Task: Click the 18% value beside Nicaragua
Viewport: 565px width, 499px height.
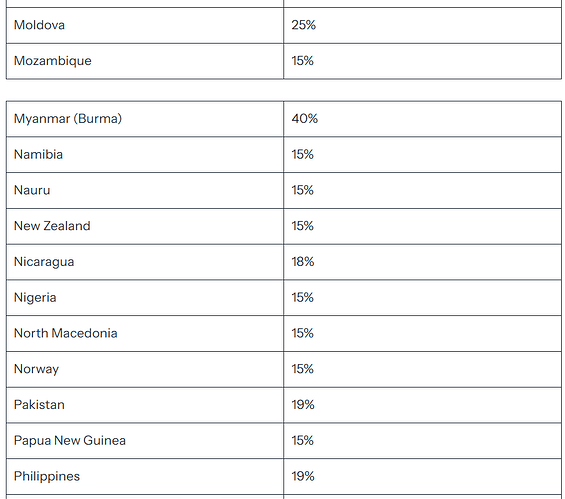Action: pyautogui.click(x=303, y=262)
